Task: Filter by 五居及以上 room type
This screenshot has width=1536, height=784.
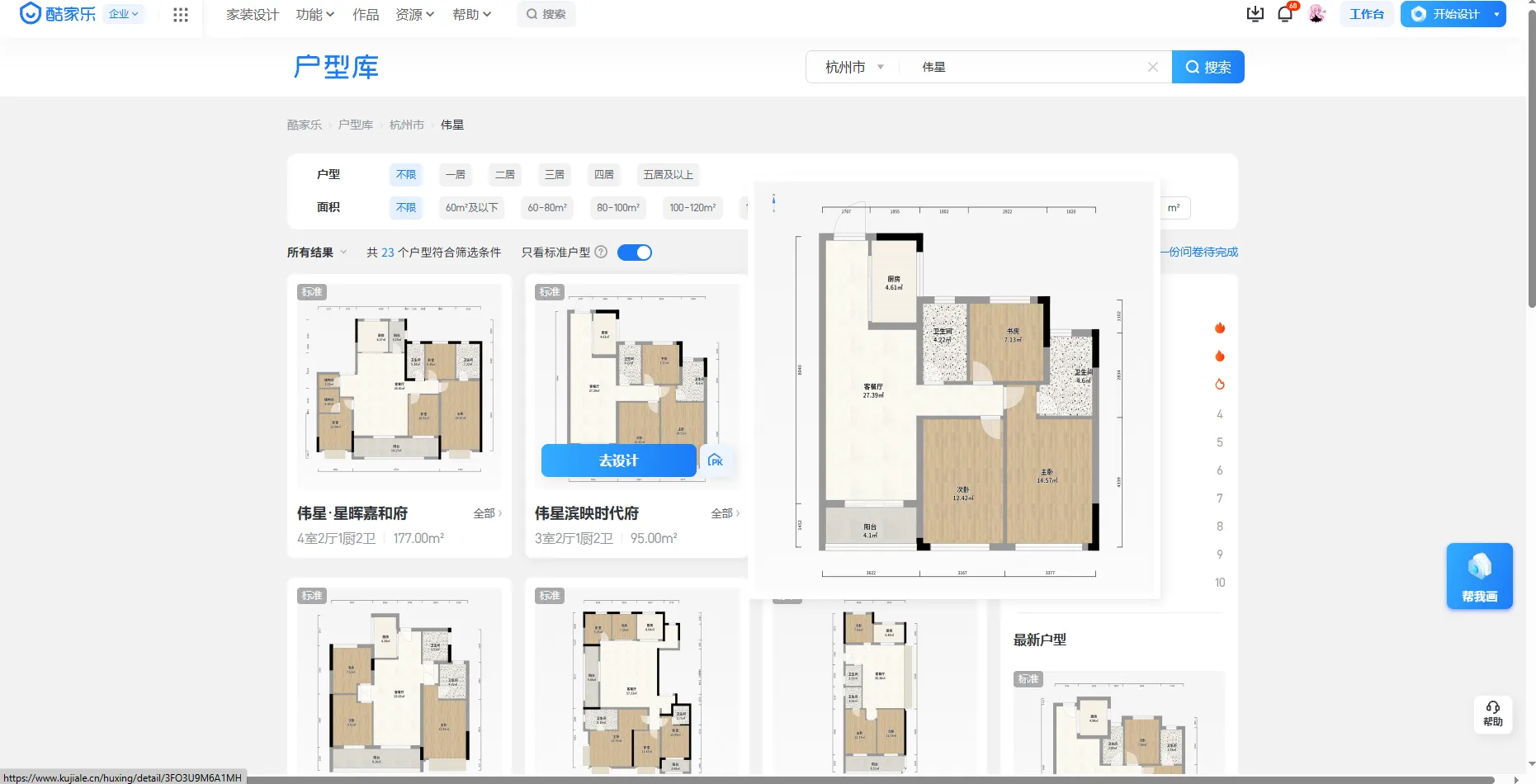Action: coord(669,174)
